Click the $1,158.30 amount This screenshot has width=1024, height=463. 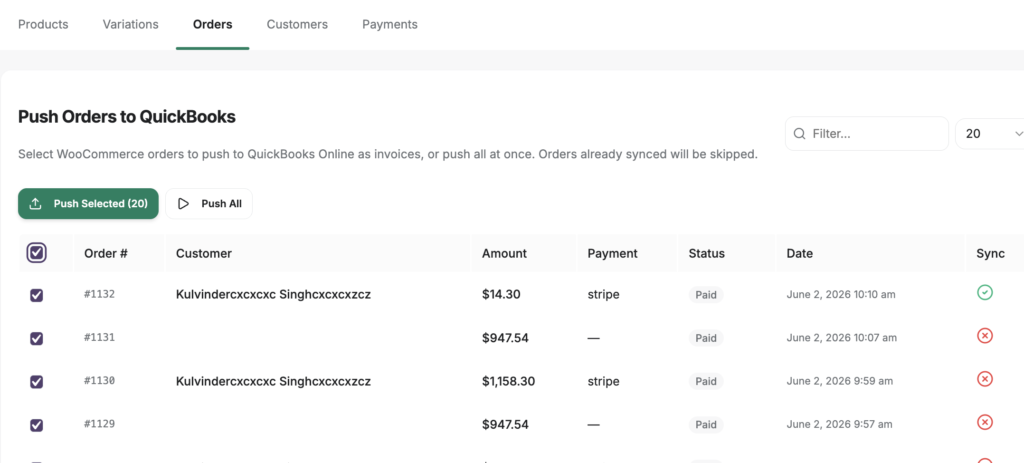tap(509, 381)
